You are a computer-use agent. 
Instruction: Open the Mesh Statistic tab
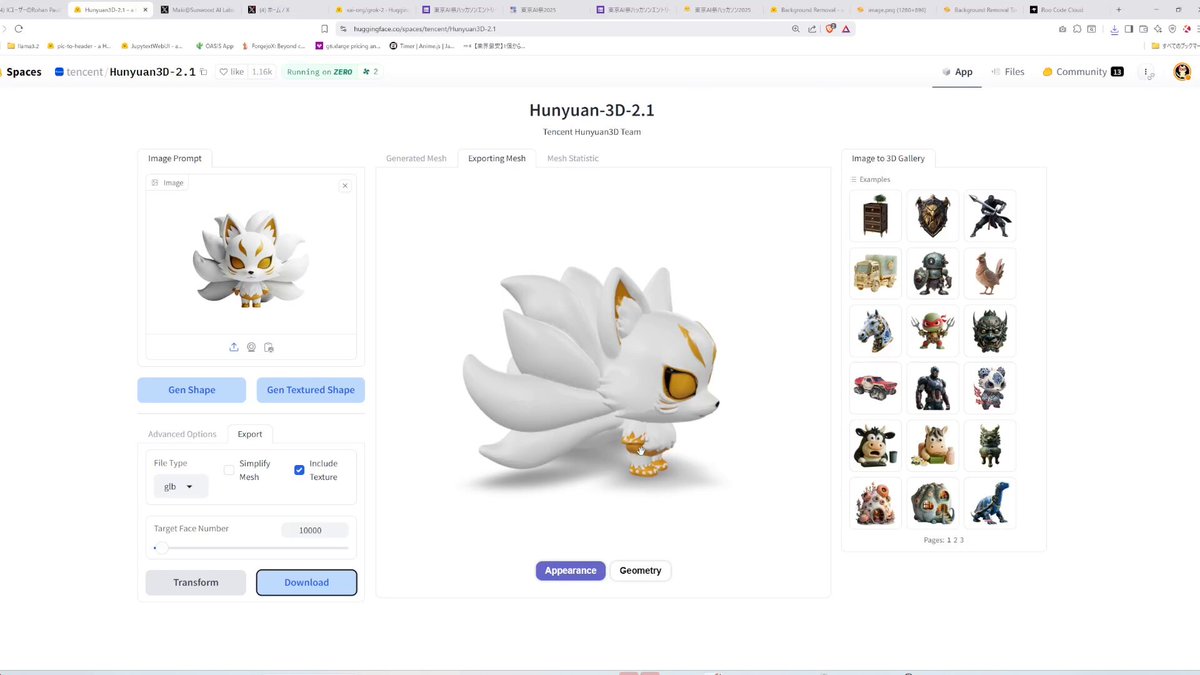coord(573,158)
